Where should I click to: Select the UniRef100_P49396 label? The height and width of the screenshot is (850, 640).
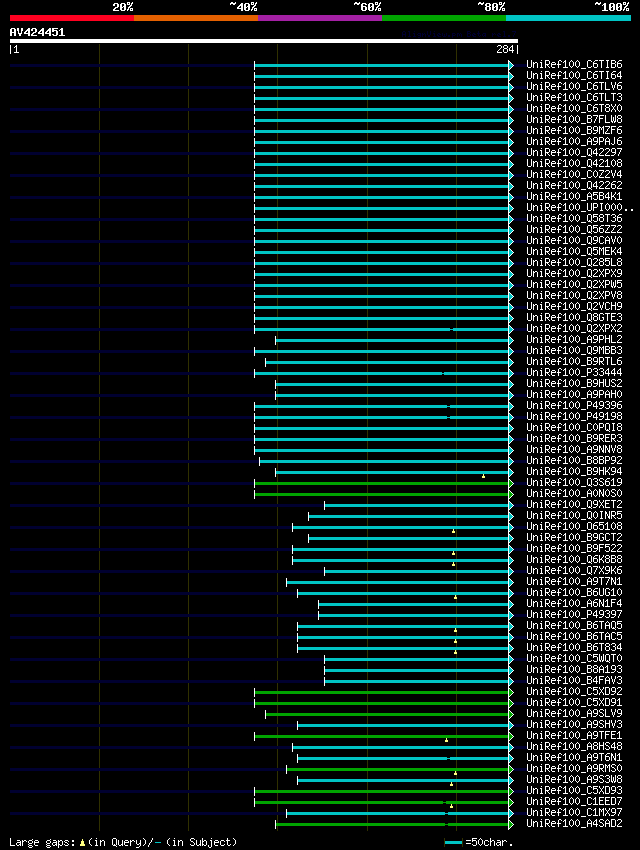574,405
